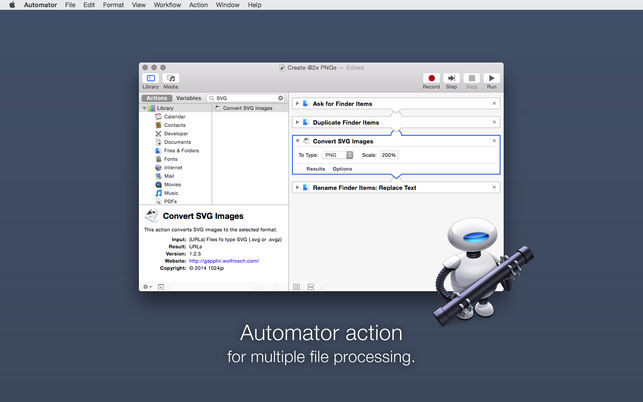Open the gapplin.wolfrosch.com website link
This screenshot has width=643, height=402.
coord(224,261)
